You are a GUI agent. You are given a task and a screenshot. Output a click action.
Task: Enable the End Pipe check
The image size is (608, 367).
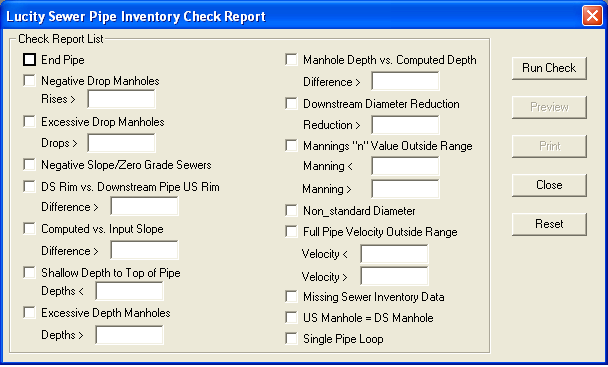(29, 60)
